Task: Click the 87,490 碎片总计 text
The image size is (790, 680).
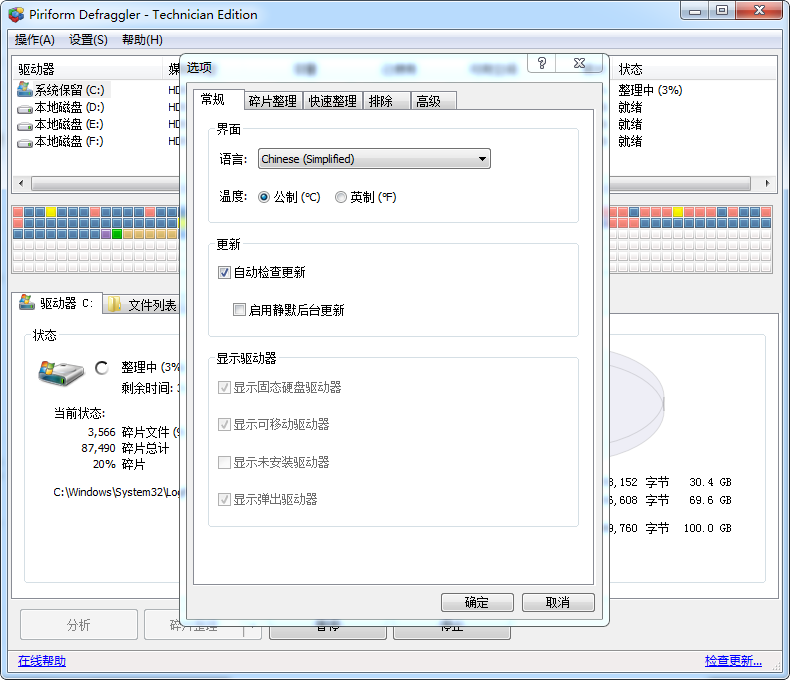Action: (x=125, y=448)
